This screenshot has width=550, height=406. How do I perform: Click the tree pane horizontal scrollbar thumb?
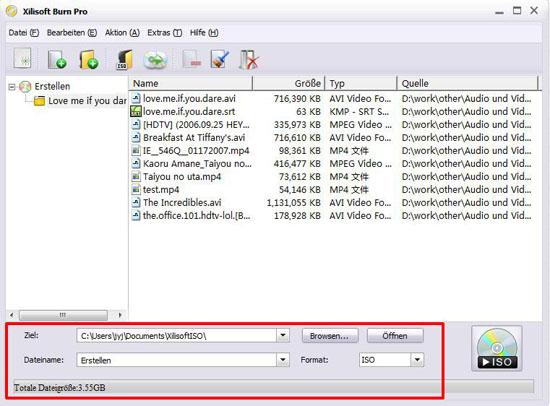point(63,315)
